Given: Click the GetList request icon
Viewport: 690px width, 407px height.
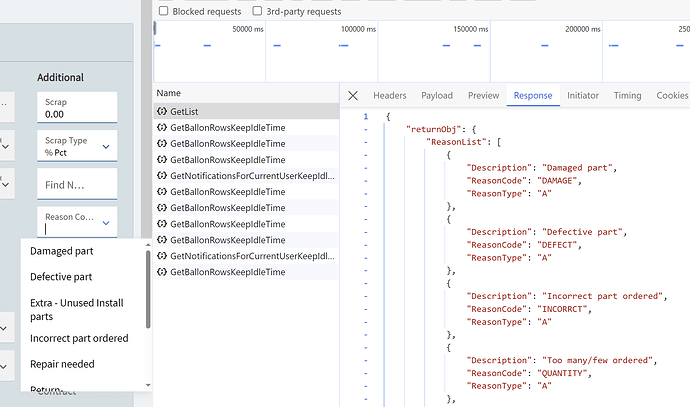Looking at the screenshot, I should [x=162, y=111].
